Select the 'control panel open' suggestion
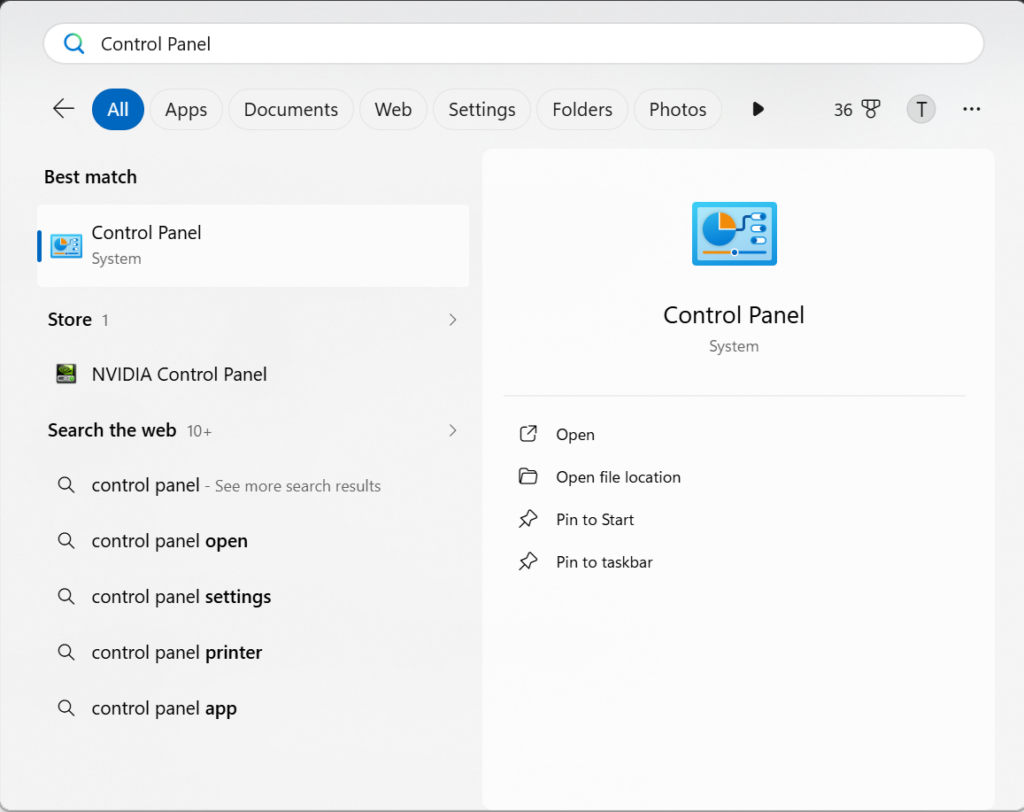This screenshot has width=1024, height=812. click(x=253, y=540)
